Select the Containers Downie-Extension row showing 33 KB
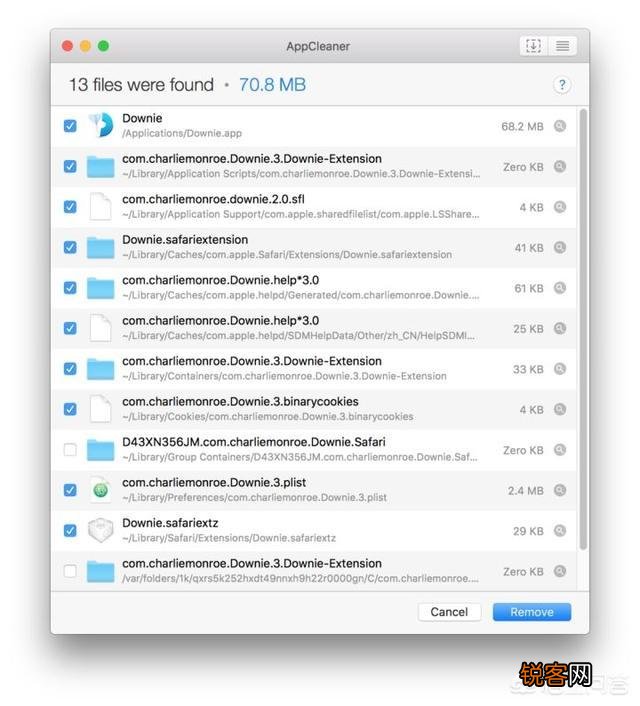Viewport: 640px width, 706px height. [313, 369]
